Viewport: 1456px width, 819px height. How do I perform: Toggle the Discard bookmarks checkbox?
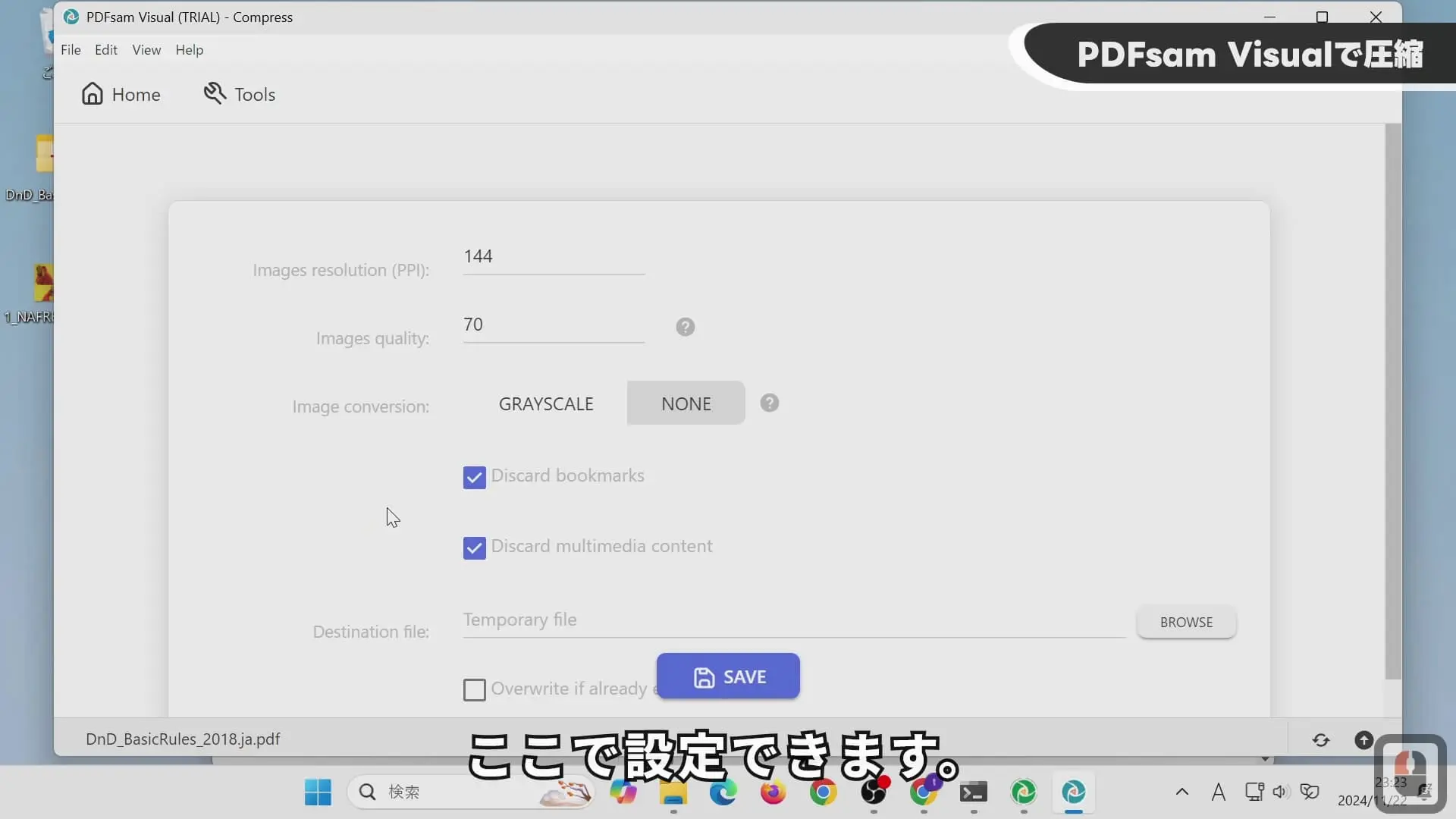[x=473, y=476]
